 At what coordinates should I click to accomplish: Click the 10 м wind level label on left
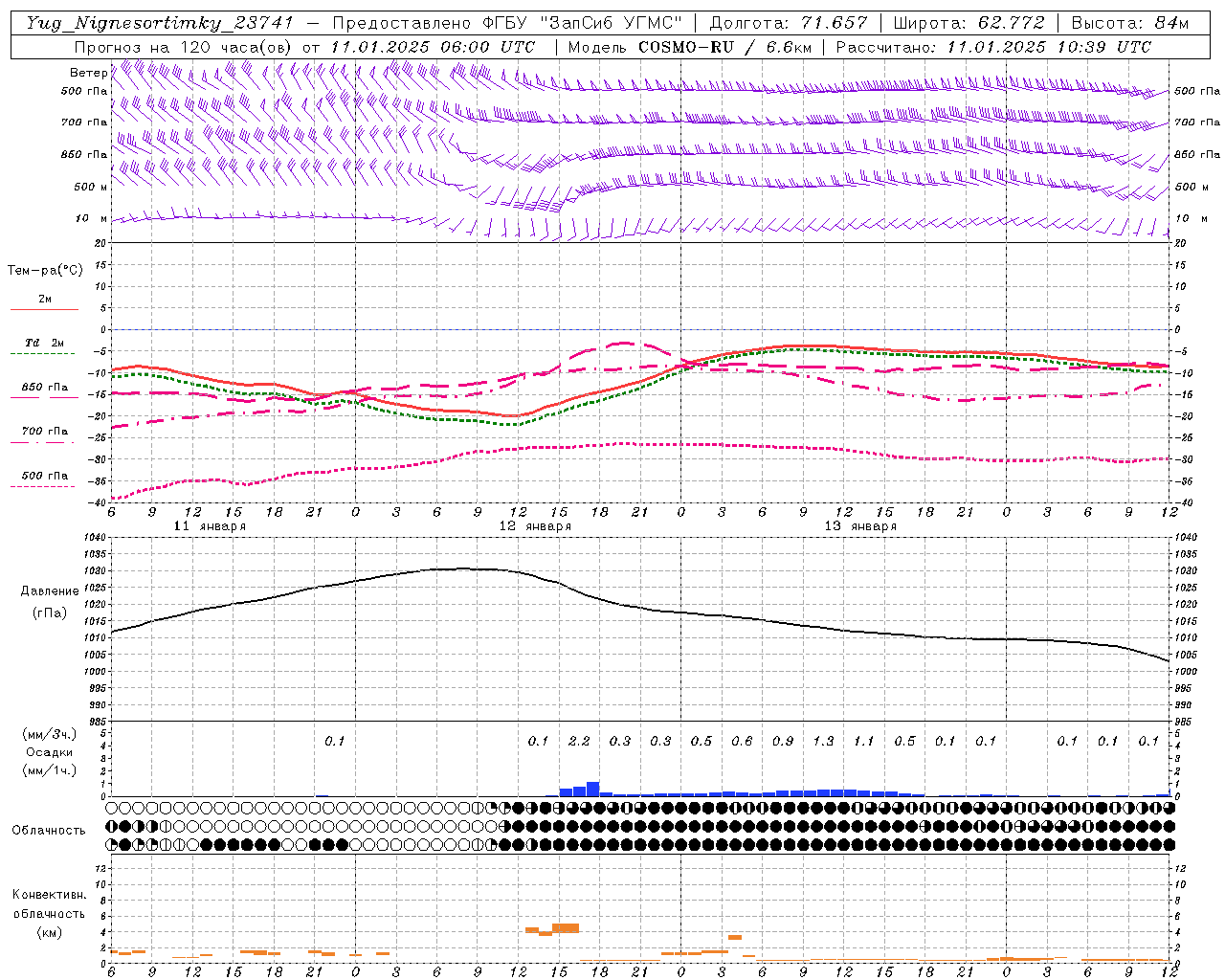(91, 218)
